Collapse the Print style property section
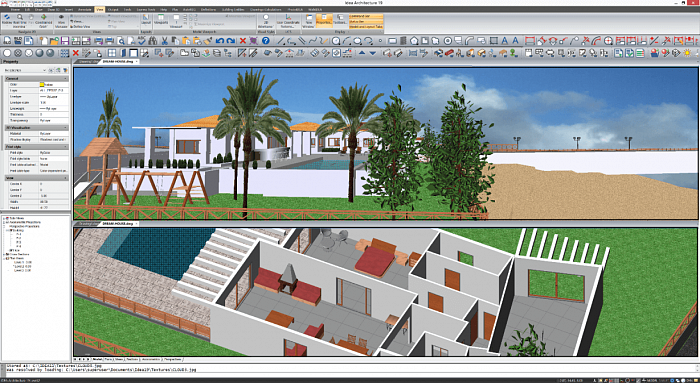Viewport: 700px width, 383px height. [x=66, y=147]
